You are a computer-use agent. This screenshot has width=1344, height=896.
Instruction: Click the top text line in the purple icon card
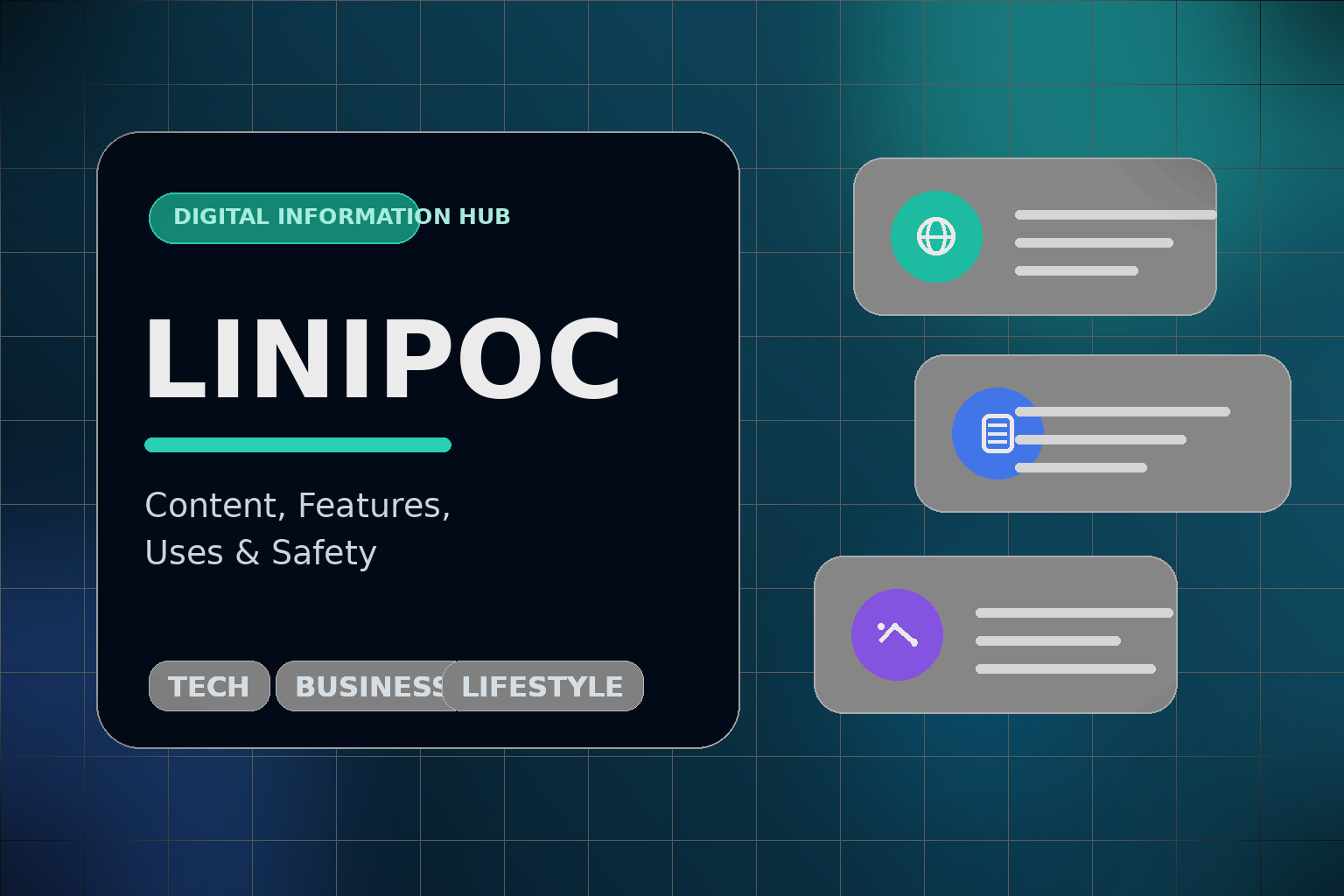(1074, 613)
